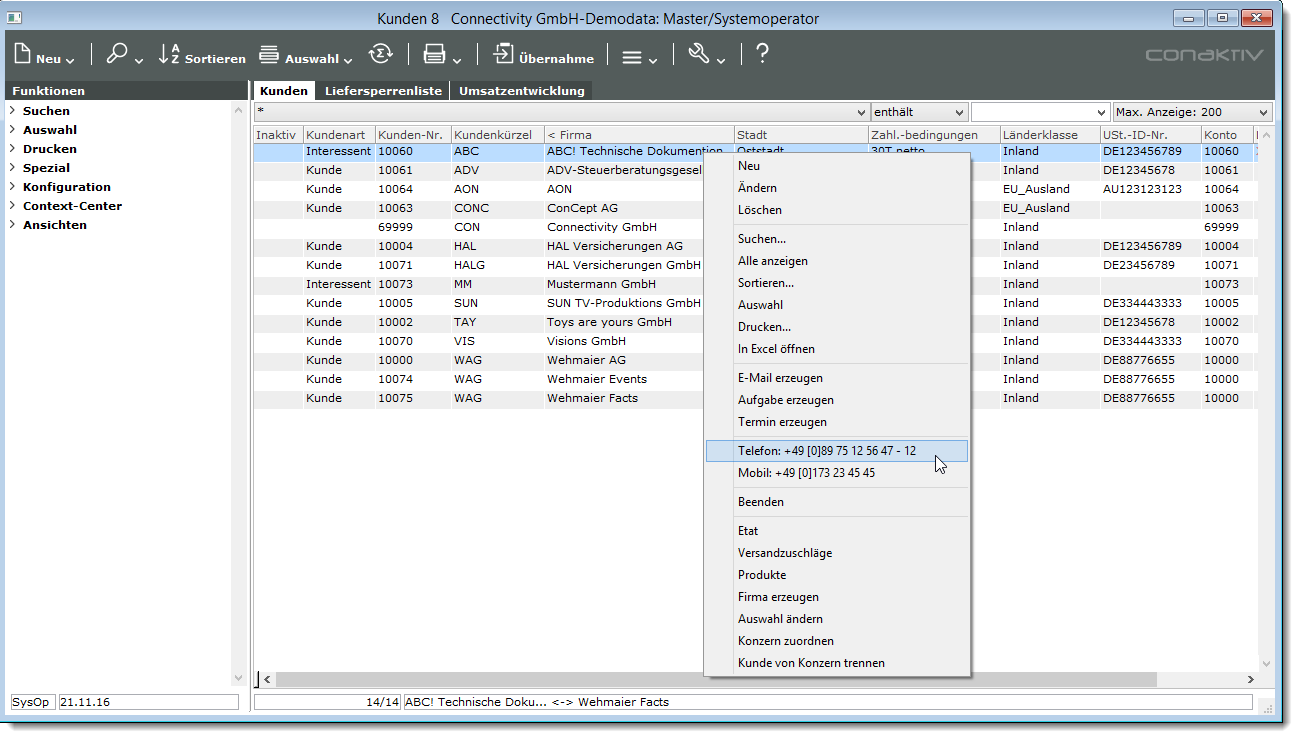The image size is (1298, 738).
Task: Click the sum calculation icon
Action: point(380,55)
